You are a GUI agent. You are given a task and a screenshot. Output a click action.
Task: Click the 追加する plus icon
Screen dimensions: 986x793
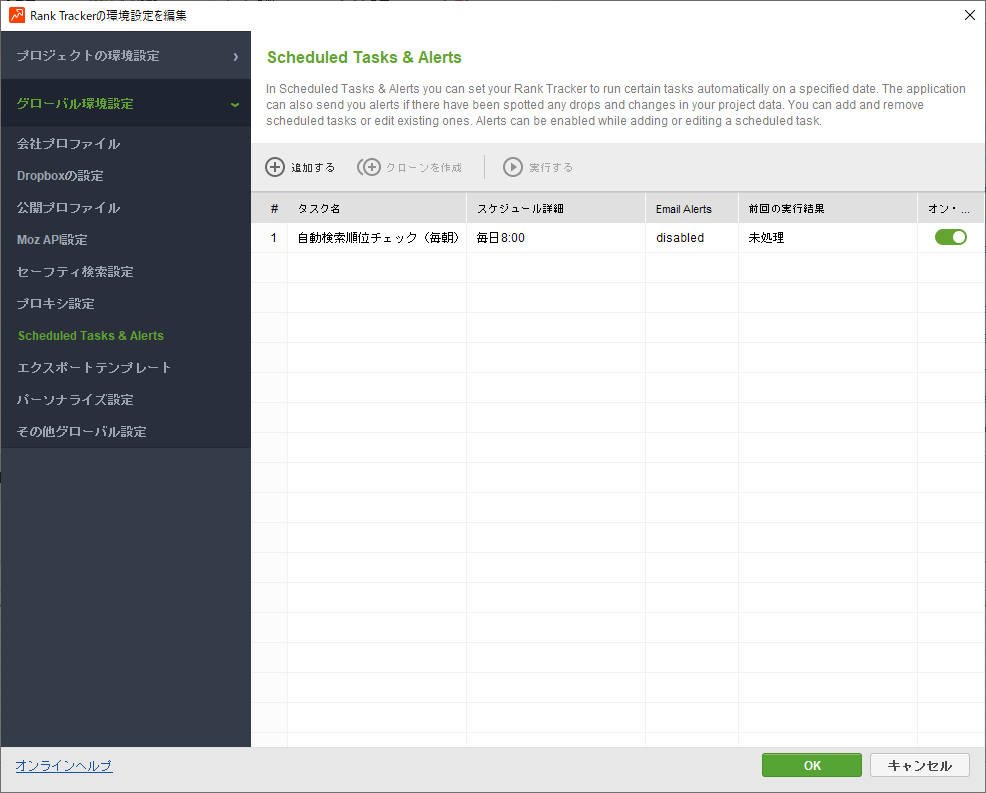coord(275,167)
